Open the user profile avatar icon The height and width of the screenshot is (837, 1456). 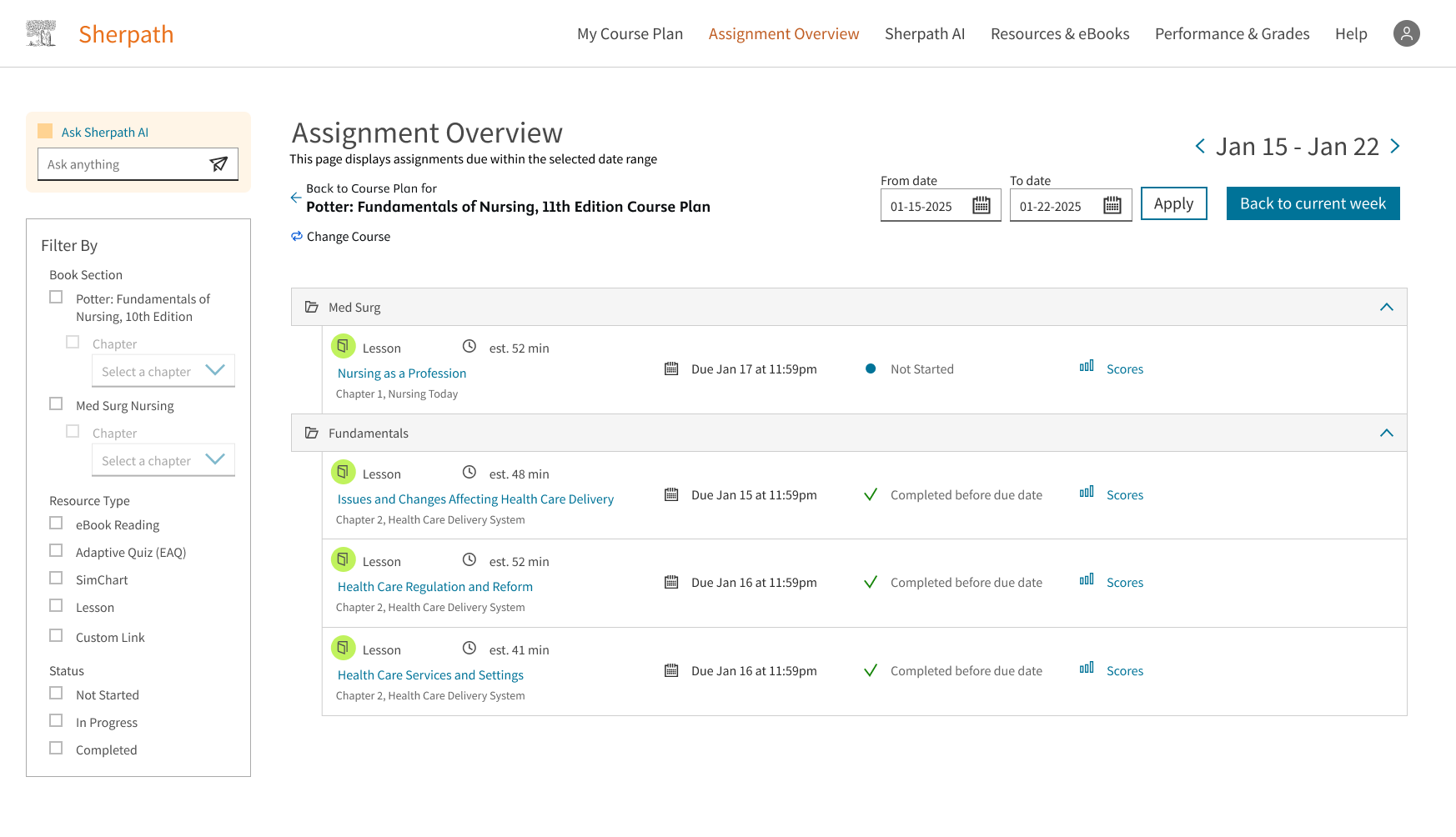(x=1406, y=33)
